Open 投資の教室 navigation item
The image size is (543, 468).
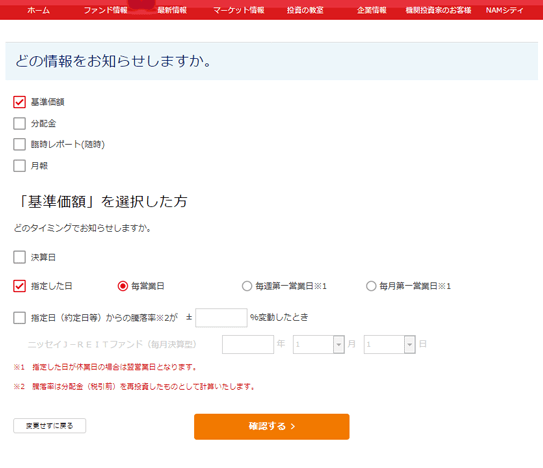(x=305, y=10)
